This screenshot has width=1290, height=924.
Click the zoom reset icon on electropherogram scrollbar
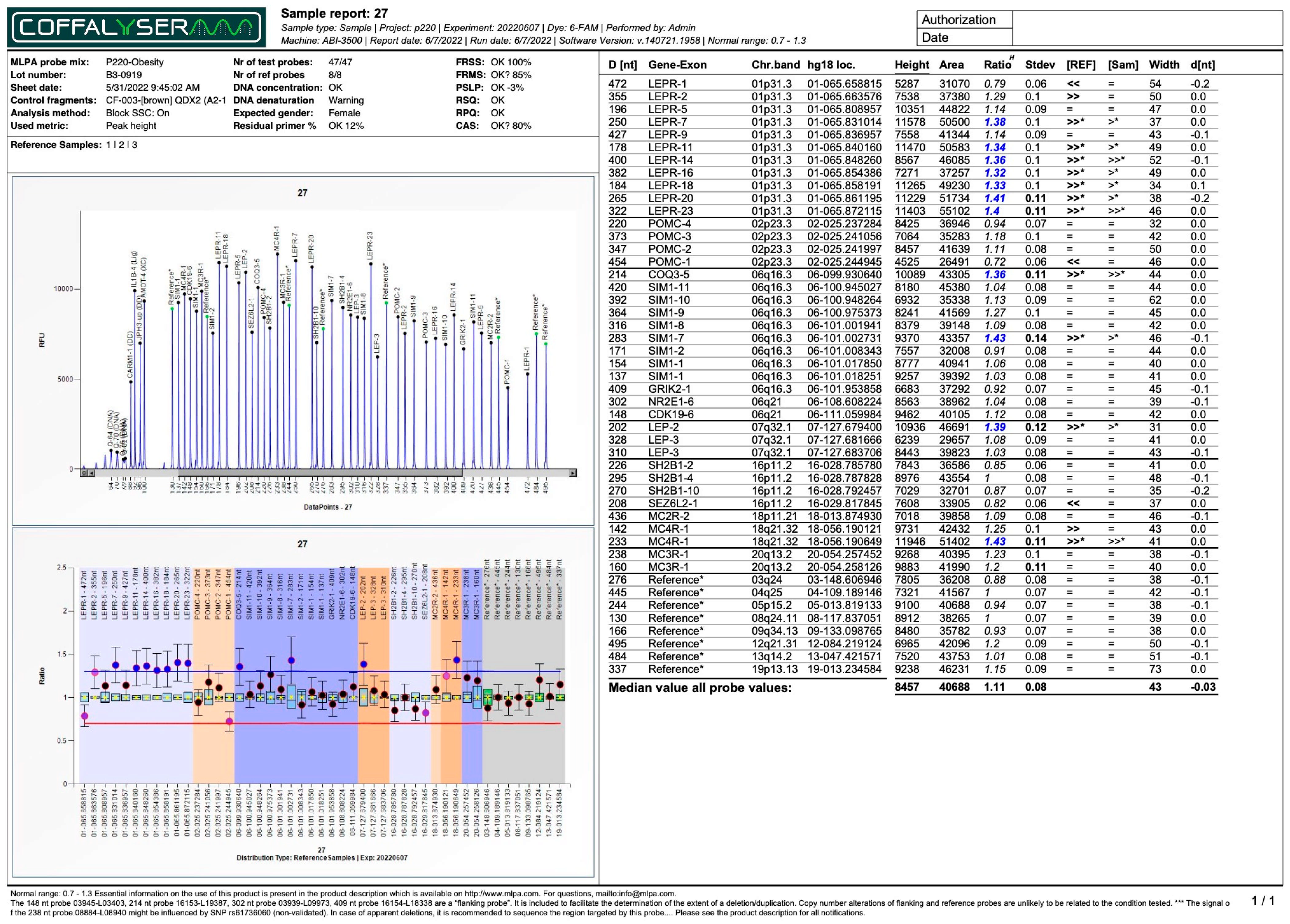tap(84, 472)
